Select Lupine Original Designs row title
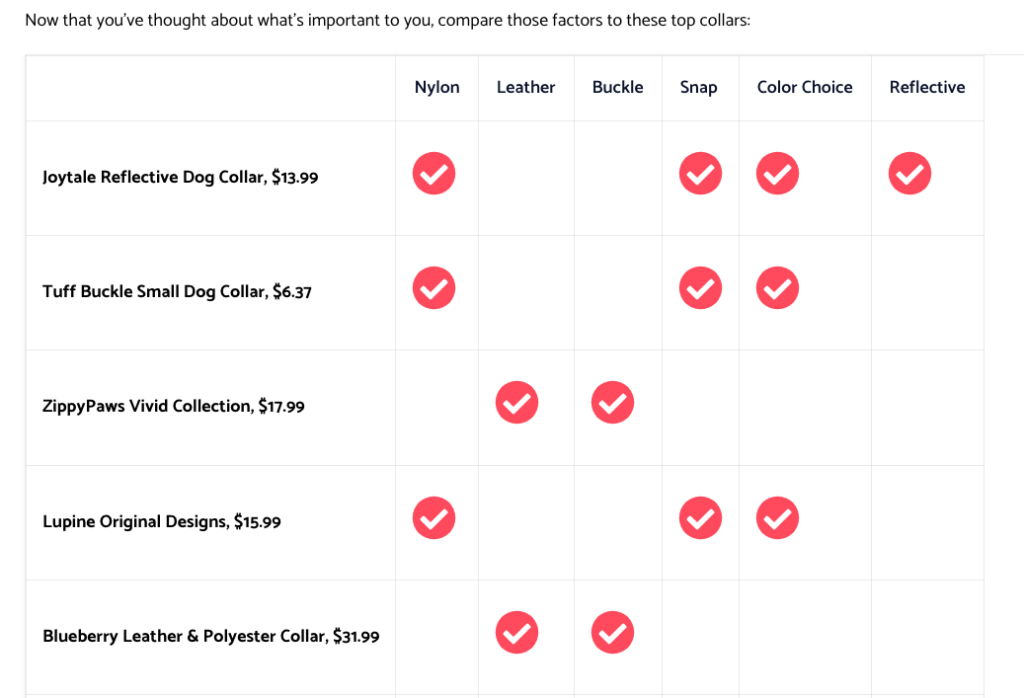The width and height of the screenshot is (1024, 698). [161, 522]
